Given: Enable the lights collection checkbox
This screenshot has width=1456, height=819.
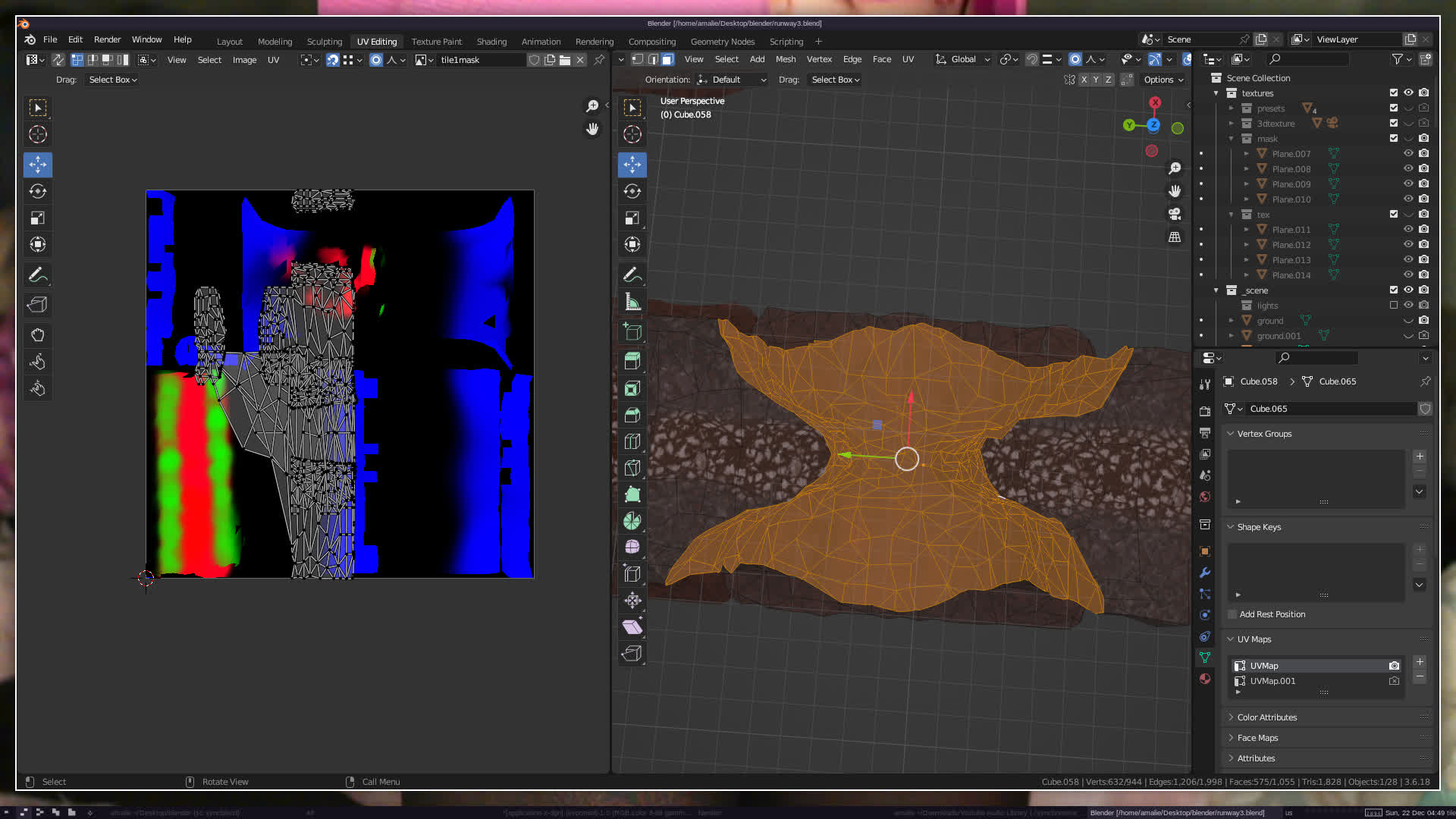Looking at the screenshot, I should click(x=1393, y=305).
